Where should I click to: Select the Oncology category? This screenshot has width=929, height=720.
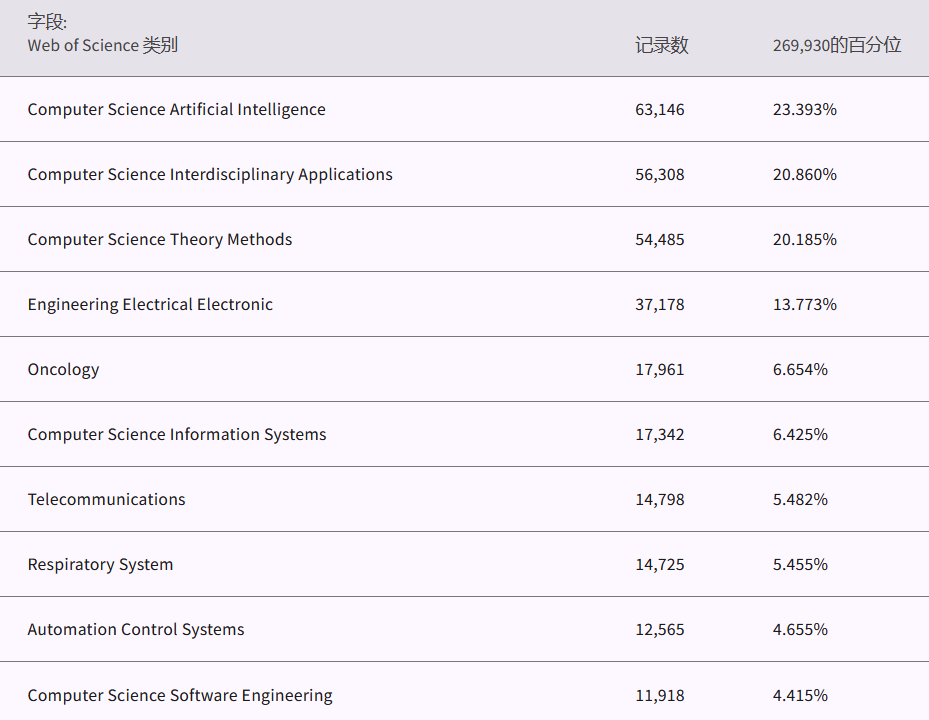click(64, 370)
